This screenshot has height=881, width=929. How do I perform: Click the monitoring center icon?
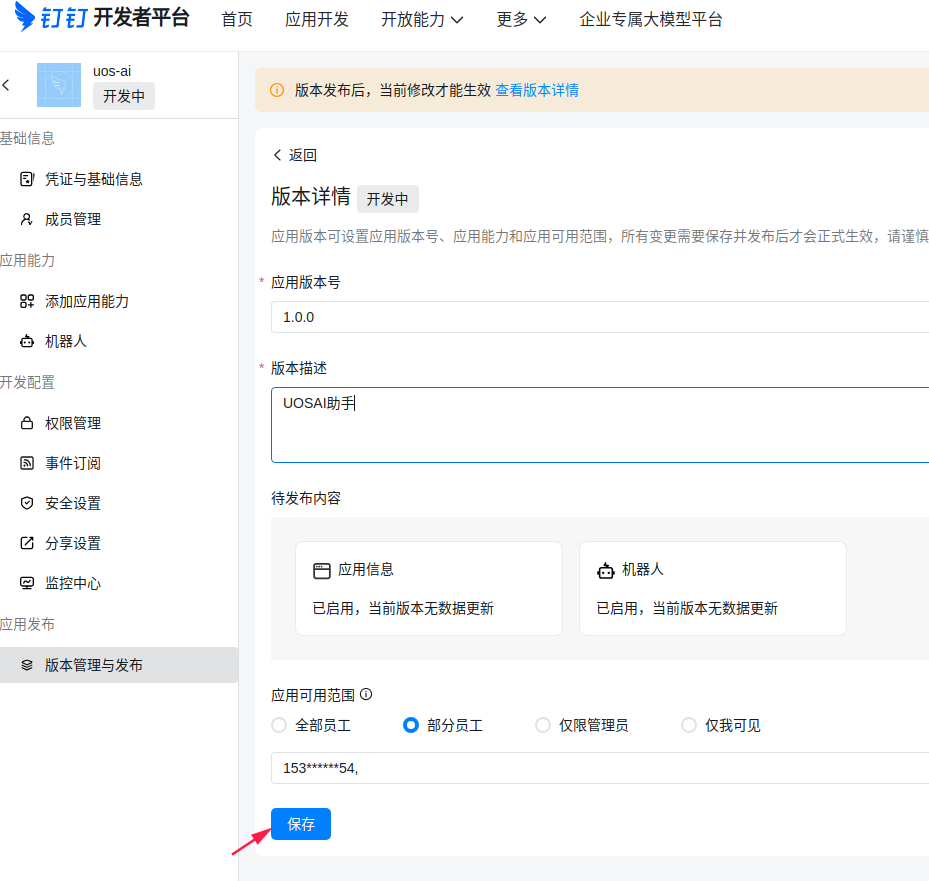(x=27, y=583)
